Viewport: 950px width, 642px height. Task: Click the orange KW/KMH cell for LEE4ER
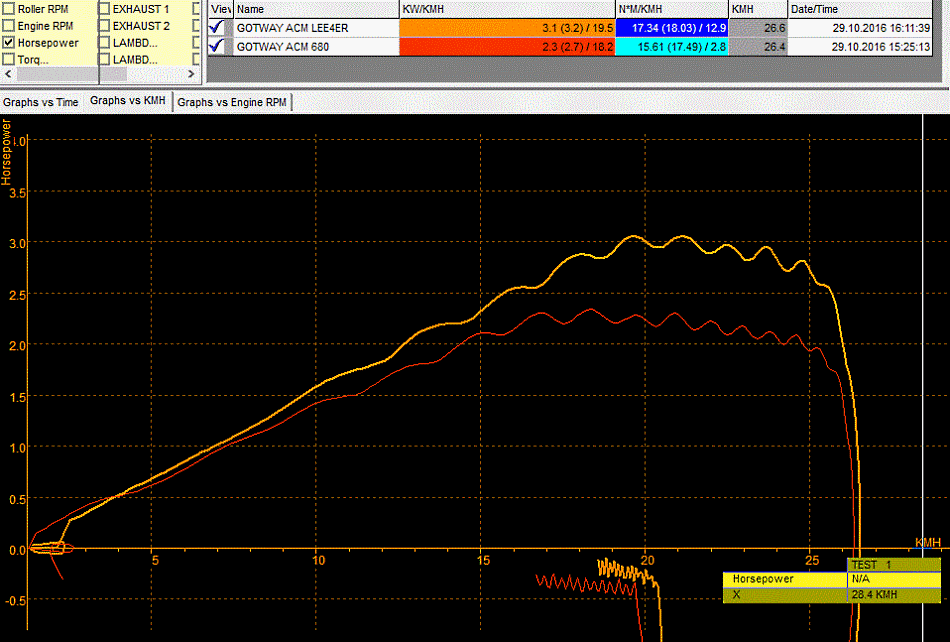pos(507,28)
